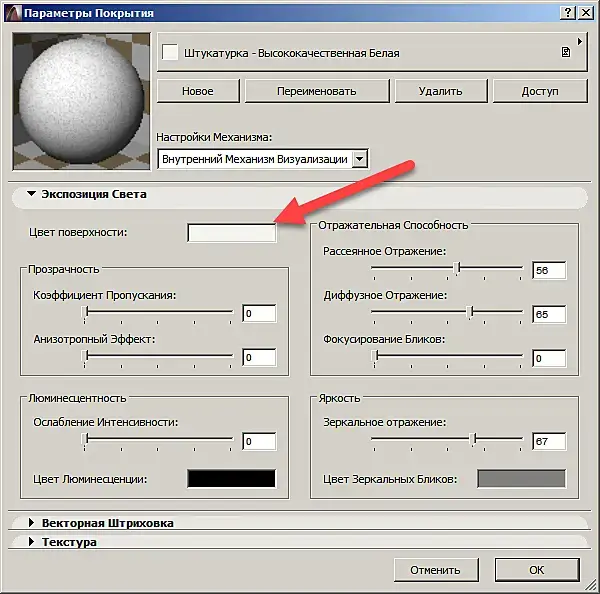The height and width of the screenshot is (594, 600).
Task: Open the gray Цвет Зеркальных Бликов swatch
Action: click(522, 478)
